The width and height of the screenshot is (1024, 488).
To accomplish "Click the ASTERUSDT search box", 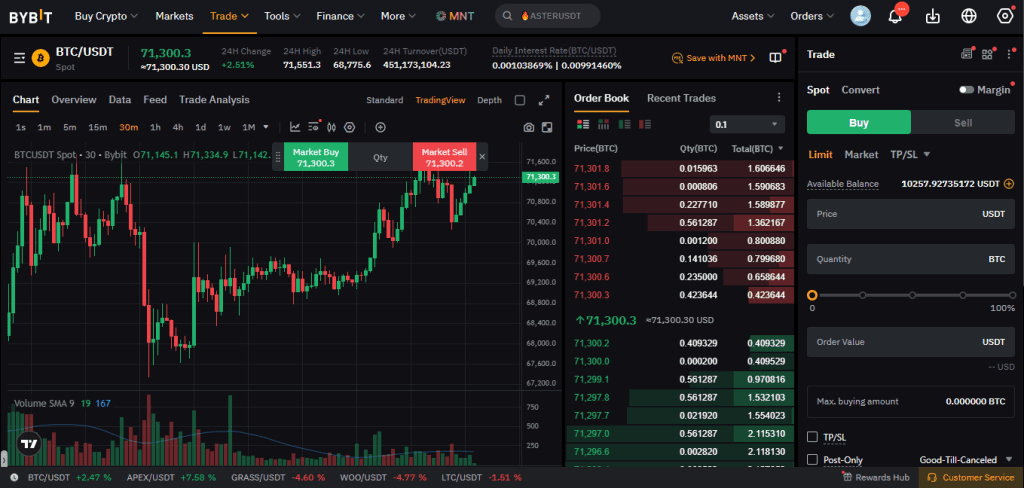I will click(547, 16).
